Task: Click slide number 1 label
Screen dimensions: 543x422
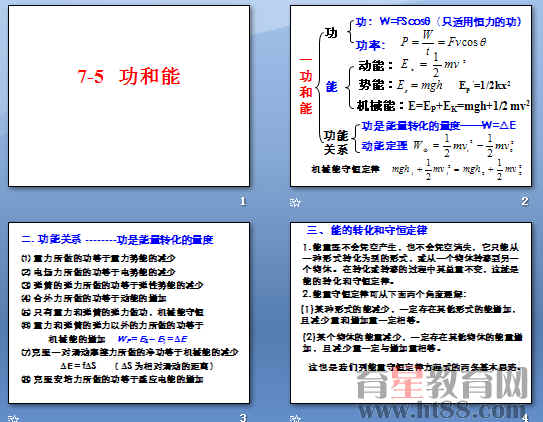Action: click(x=243, y=201)
